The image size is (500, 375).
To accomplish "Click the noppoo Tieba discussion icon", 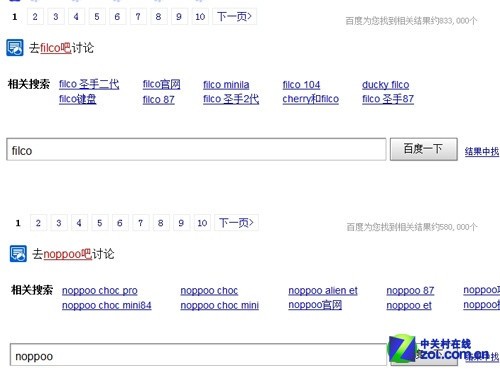I will (x=18, y=254).
